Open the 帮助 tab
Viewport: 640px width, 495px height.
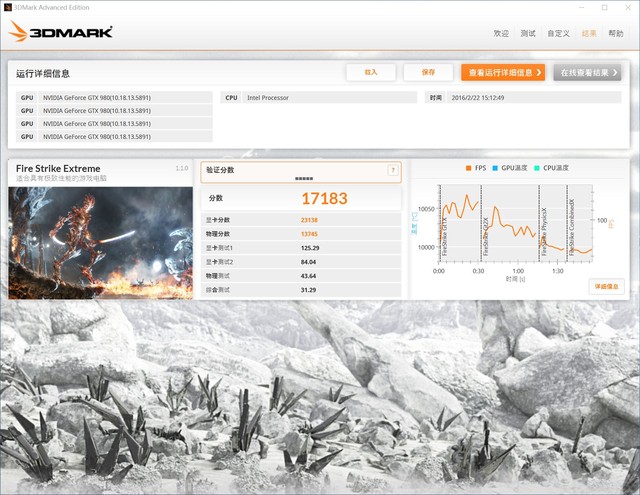point(616,33)
